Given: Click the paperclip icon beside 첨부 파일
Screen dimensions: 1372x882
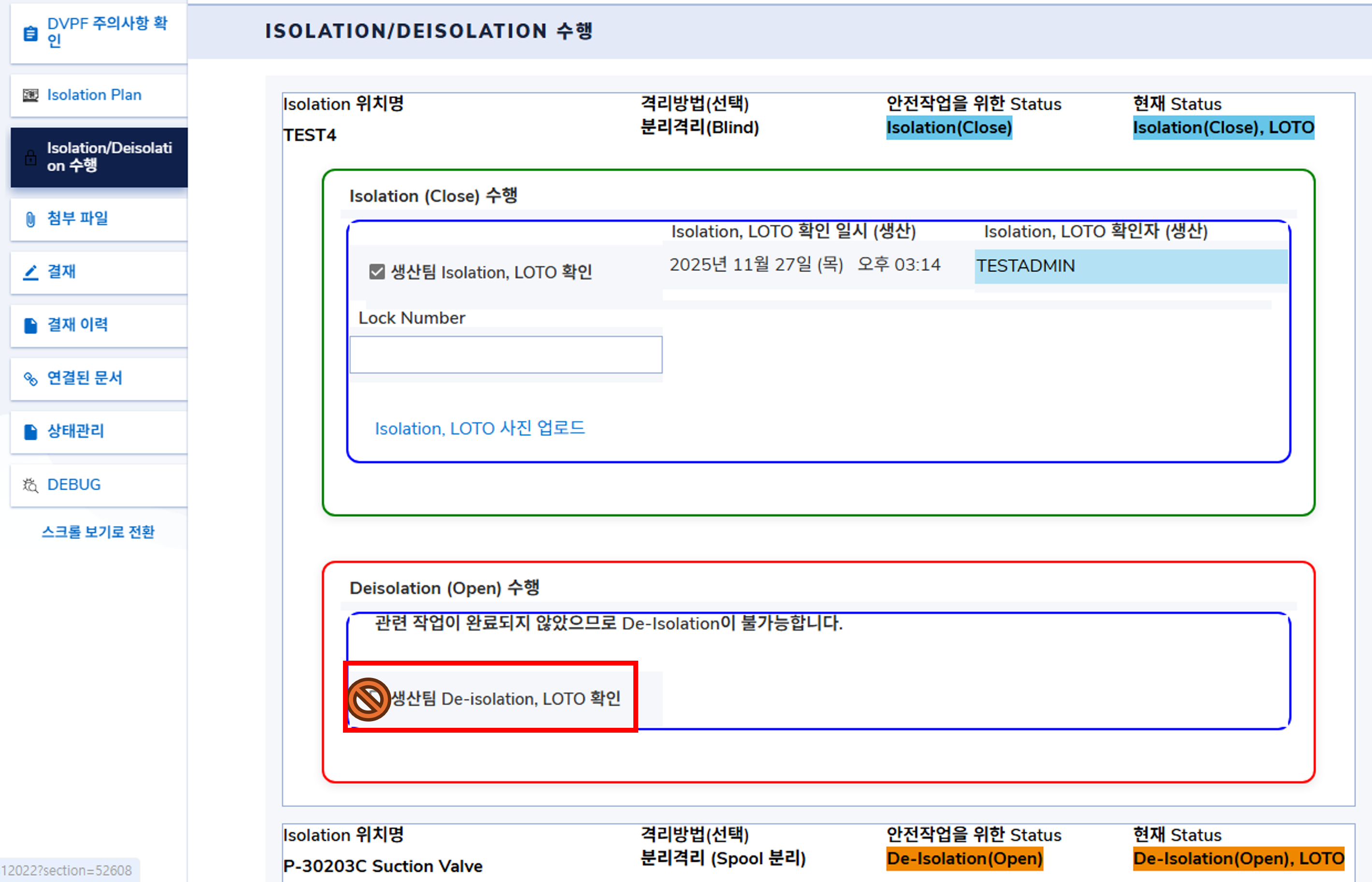Looking at the screenshot, I should (x=30, y=219).
